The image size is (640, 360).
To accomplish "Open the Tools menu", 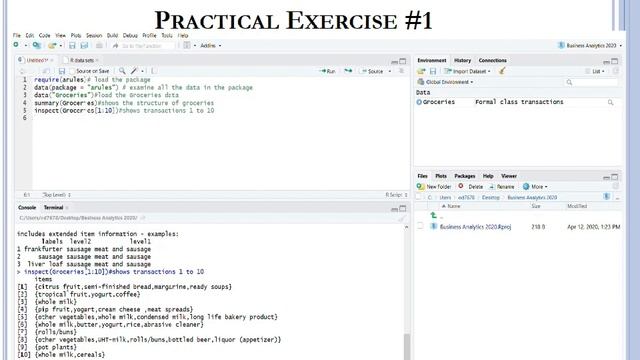I will coord(167,36).
